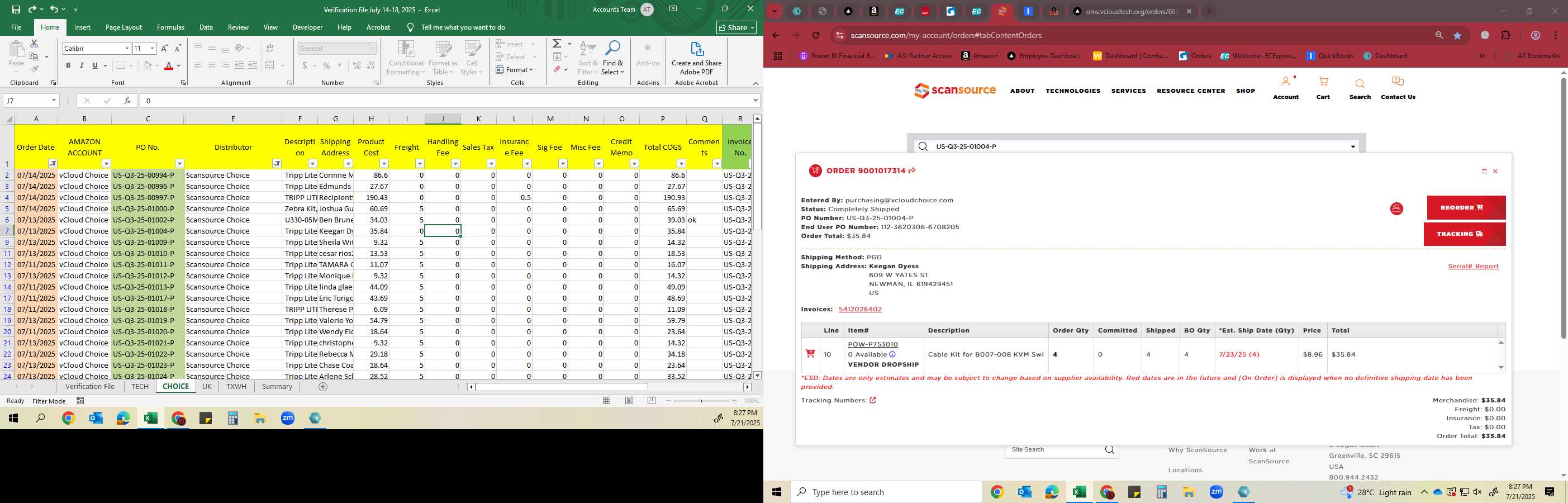
Task: Click the red REORDER button
Action: (1466, 208)
